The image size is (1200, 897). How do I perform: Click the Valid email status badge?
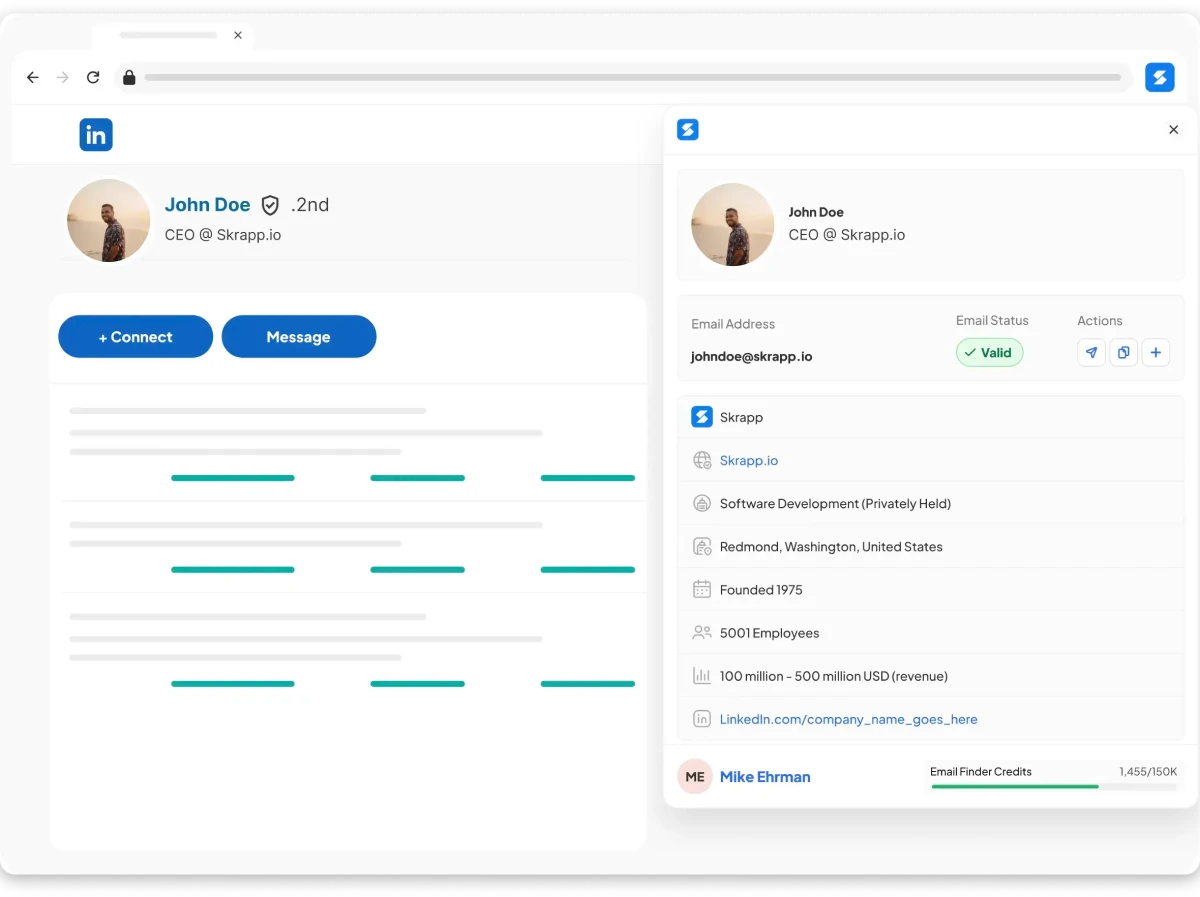[x=990, y=353]
